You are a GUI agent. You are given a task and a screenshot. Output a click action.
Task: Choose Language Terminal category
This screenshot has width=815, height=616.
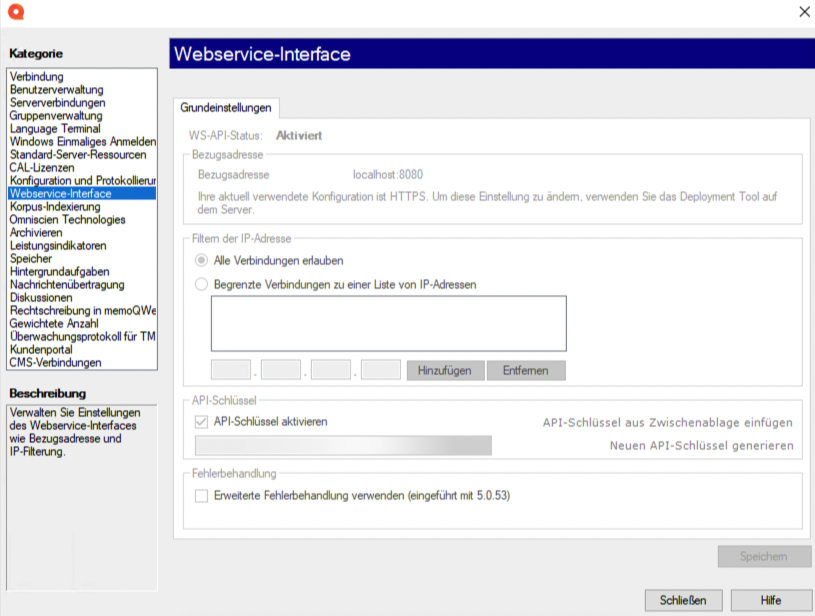82,128
